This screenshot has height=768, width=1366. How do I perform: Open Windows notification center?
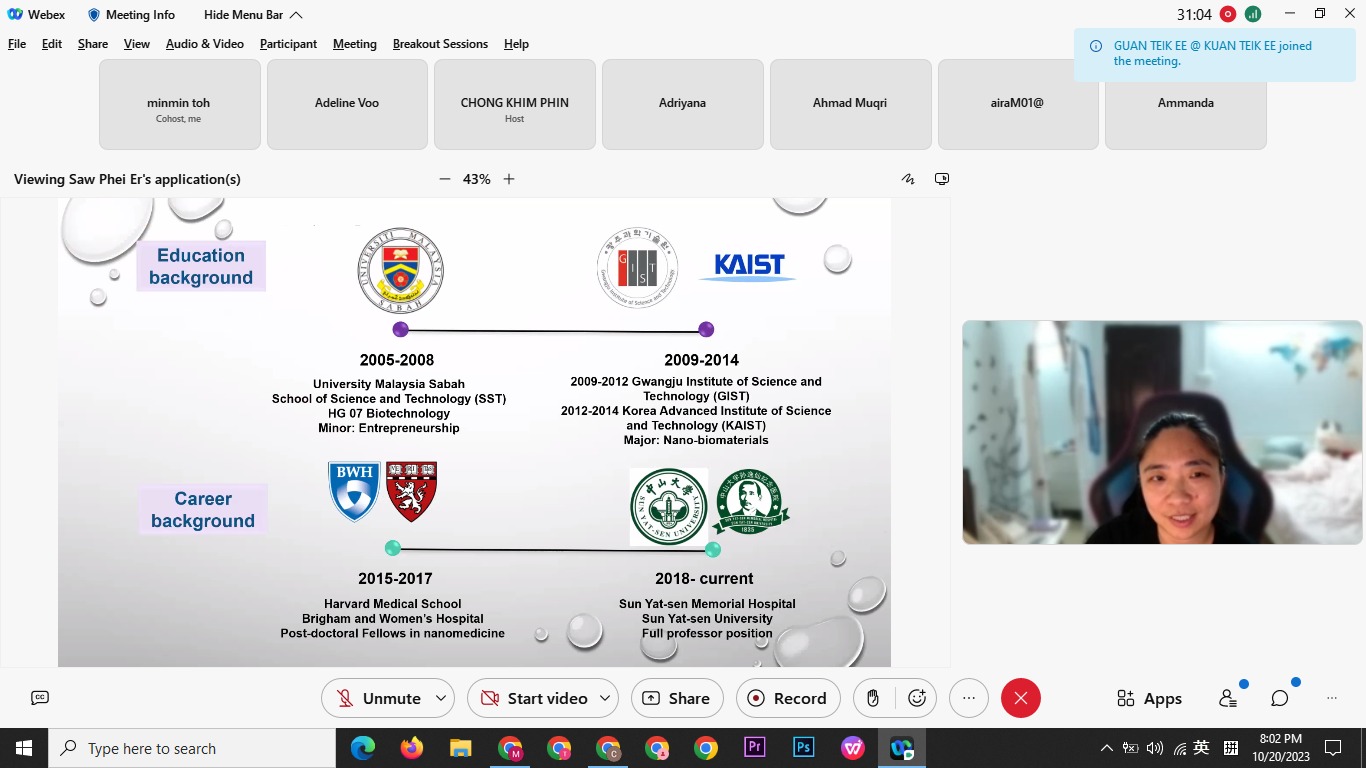click(1333, 748)
